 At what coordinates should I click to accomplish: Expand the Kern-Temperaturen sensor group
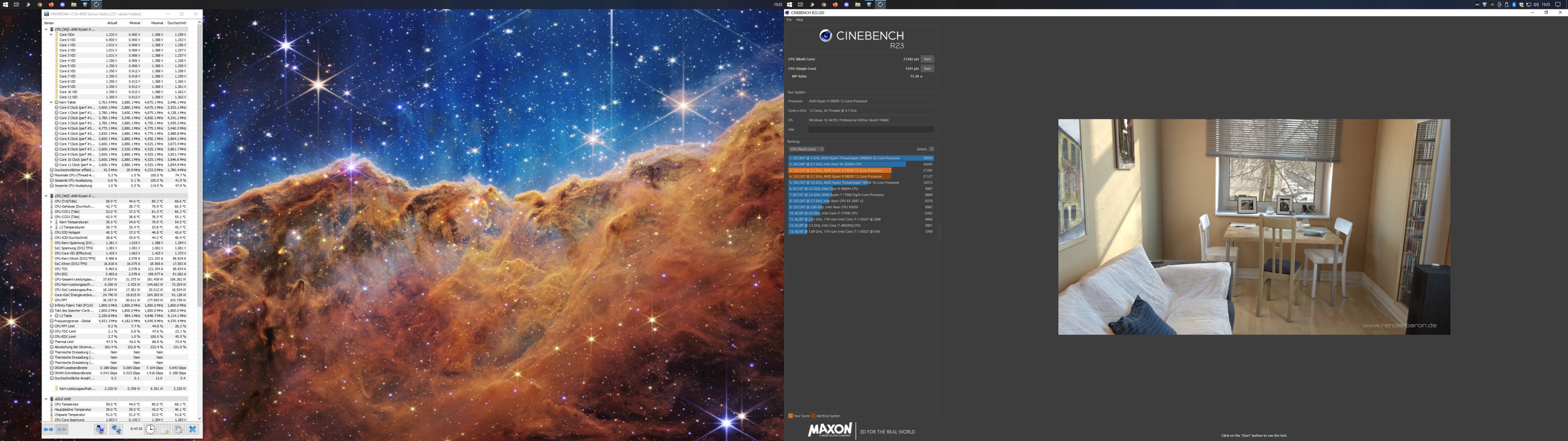pyautogui.click(x=51, y=222)
